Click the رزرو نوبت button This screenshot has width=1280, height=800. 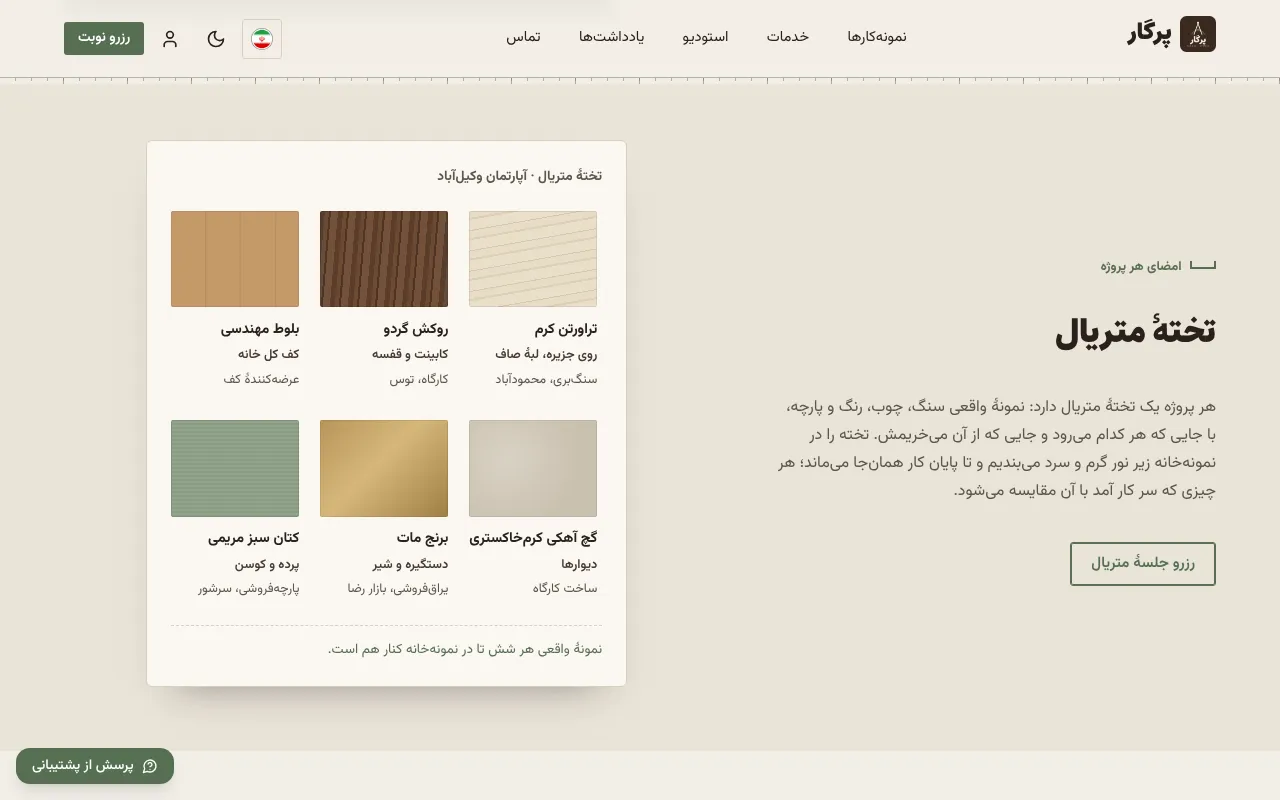104,38
